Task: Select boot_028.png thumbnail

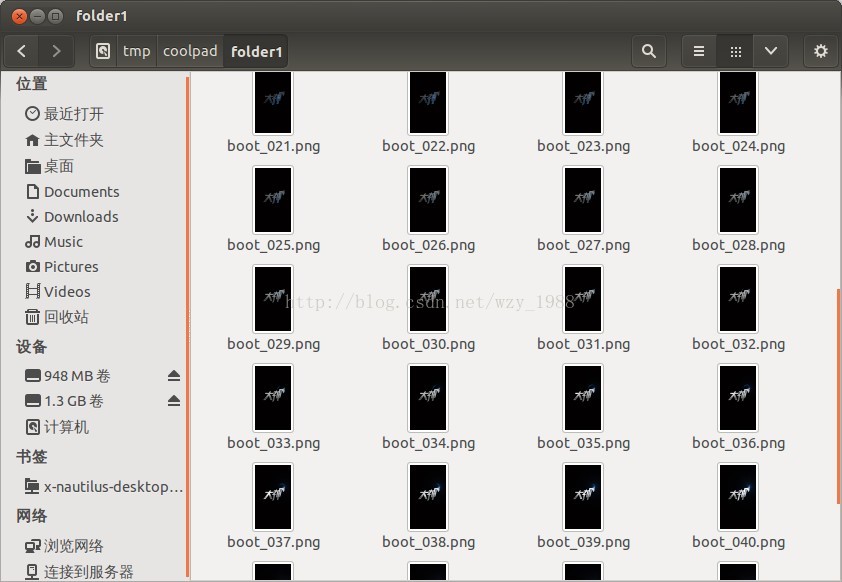Action: 738,200
